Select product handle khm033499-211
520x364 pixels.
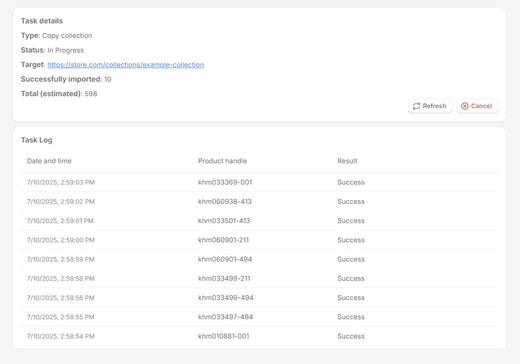[224, 279]
